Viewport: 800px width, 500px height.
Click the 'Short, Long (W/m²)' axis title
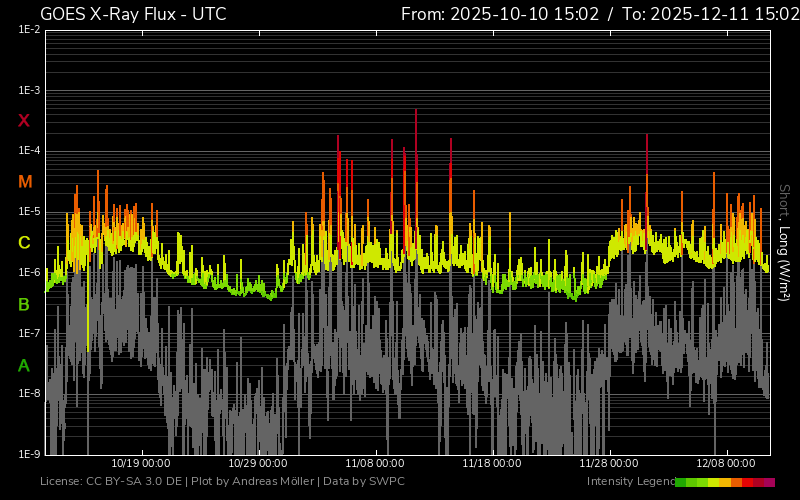coord(784,243)
